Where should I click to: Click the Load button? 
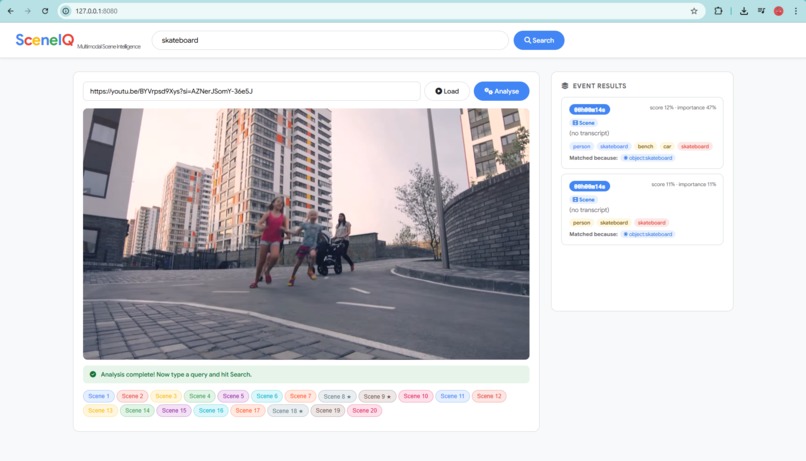447,91
